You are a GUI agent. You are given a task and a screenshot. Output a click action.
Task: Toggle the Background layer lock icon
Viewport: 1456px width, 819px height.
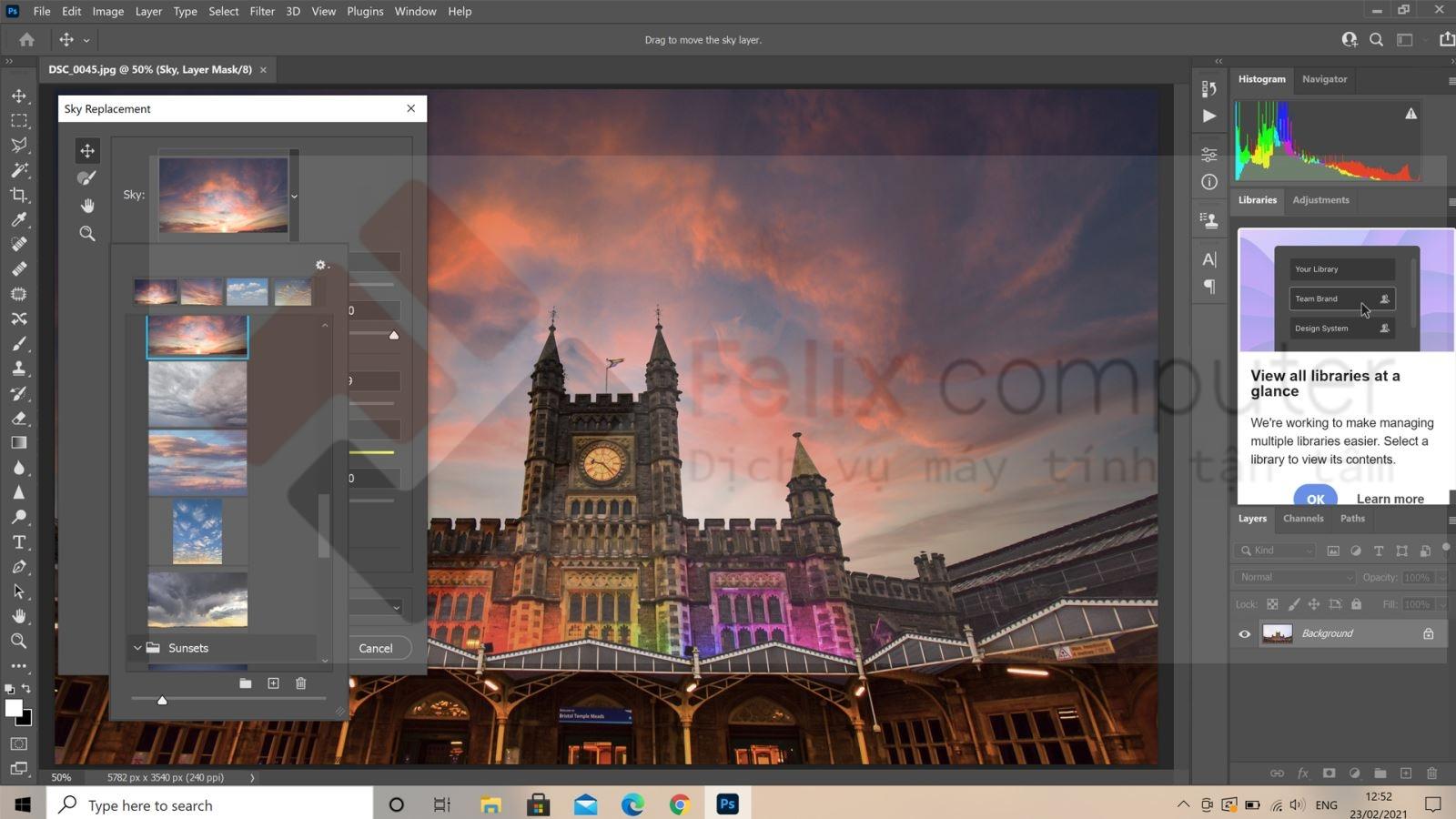tap(1428, 634)
